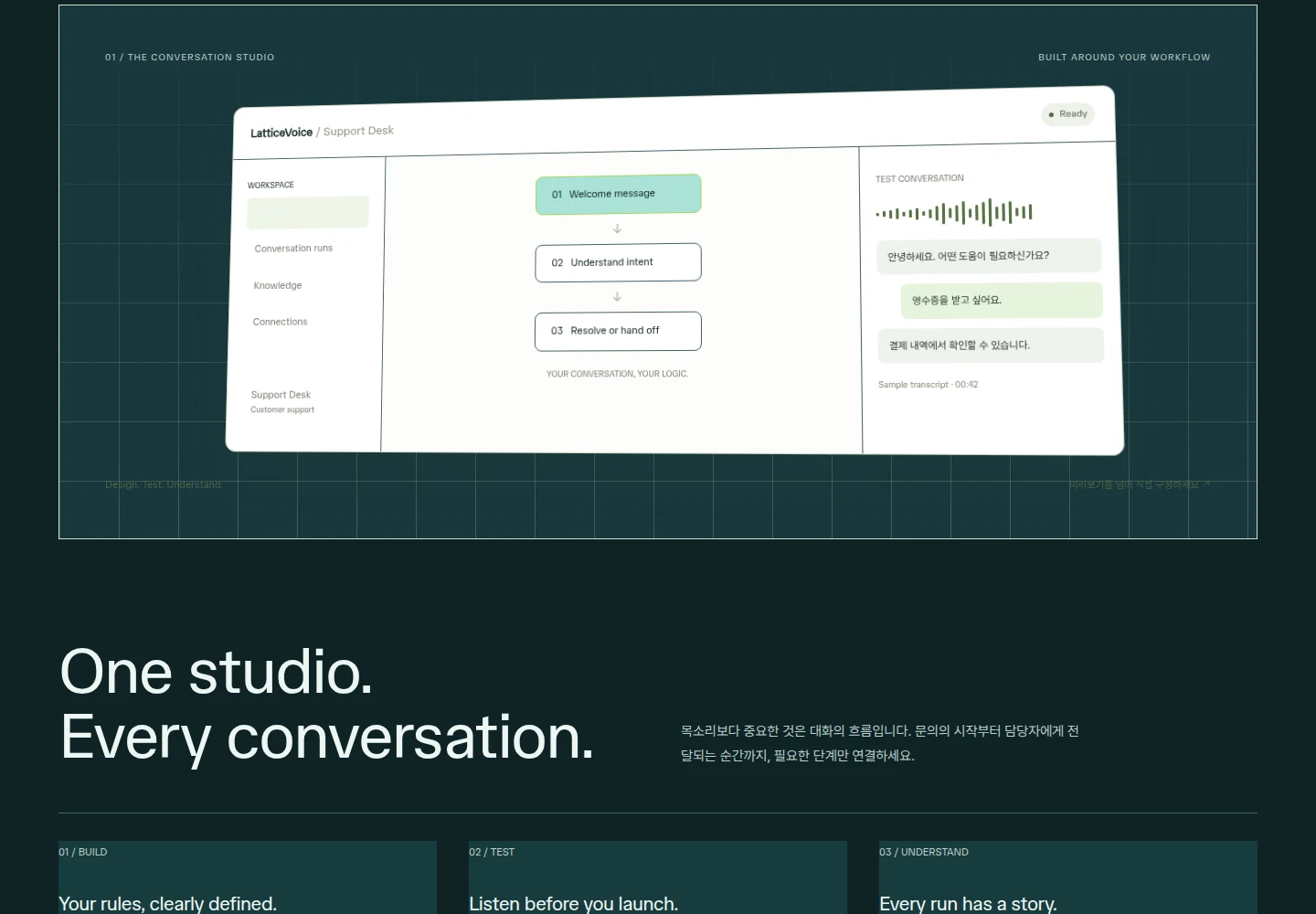1316x914 pixels.
Task: Click Every run has a story. heading
Action: 968,903
